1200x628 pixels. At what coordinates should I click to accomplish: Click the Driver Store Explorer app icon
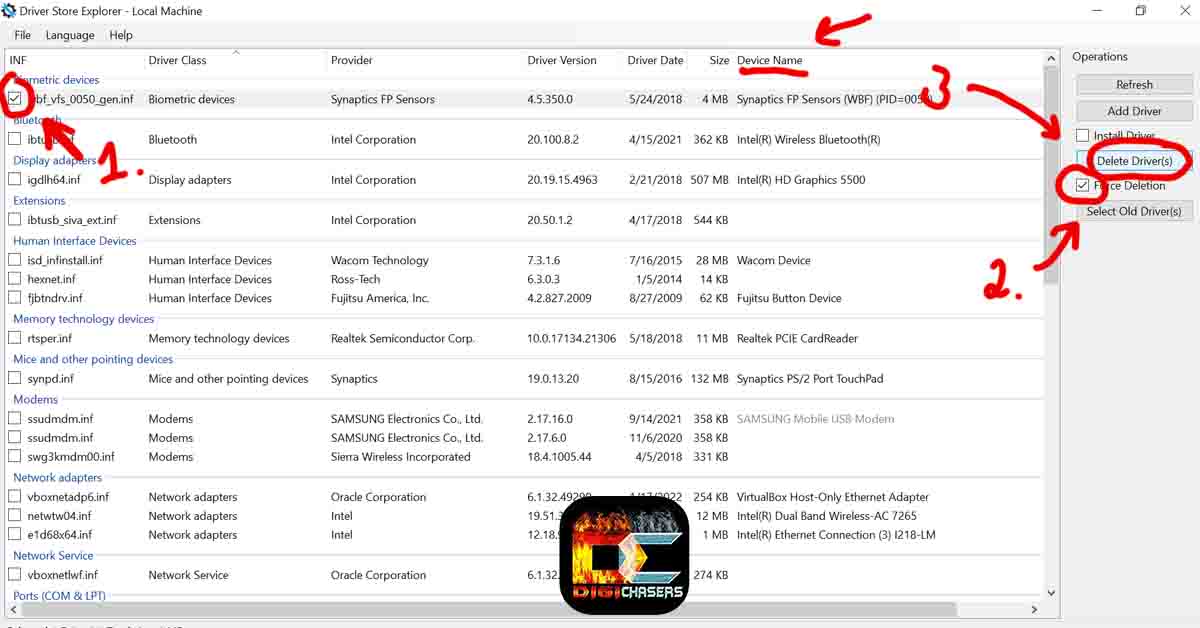(x=9, y=11)
